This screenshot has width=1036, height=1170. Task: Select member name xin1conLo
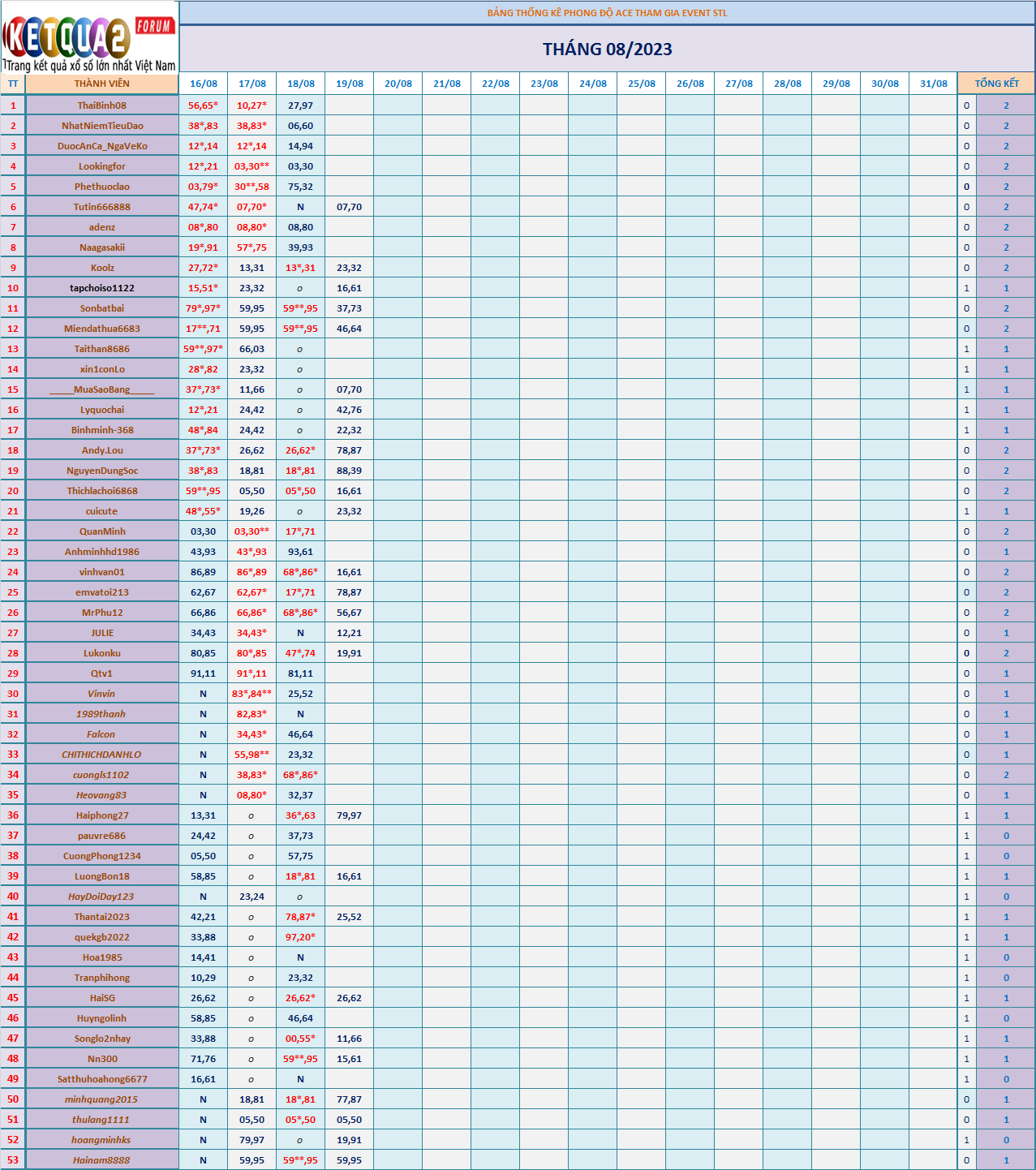click(102, 369)
